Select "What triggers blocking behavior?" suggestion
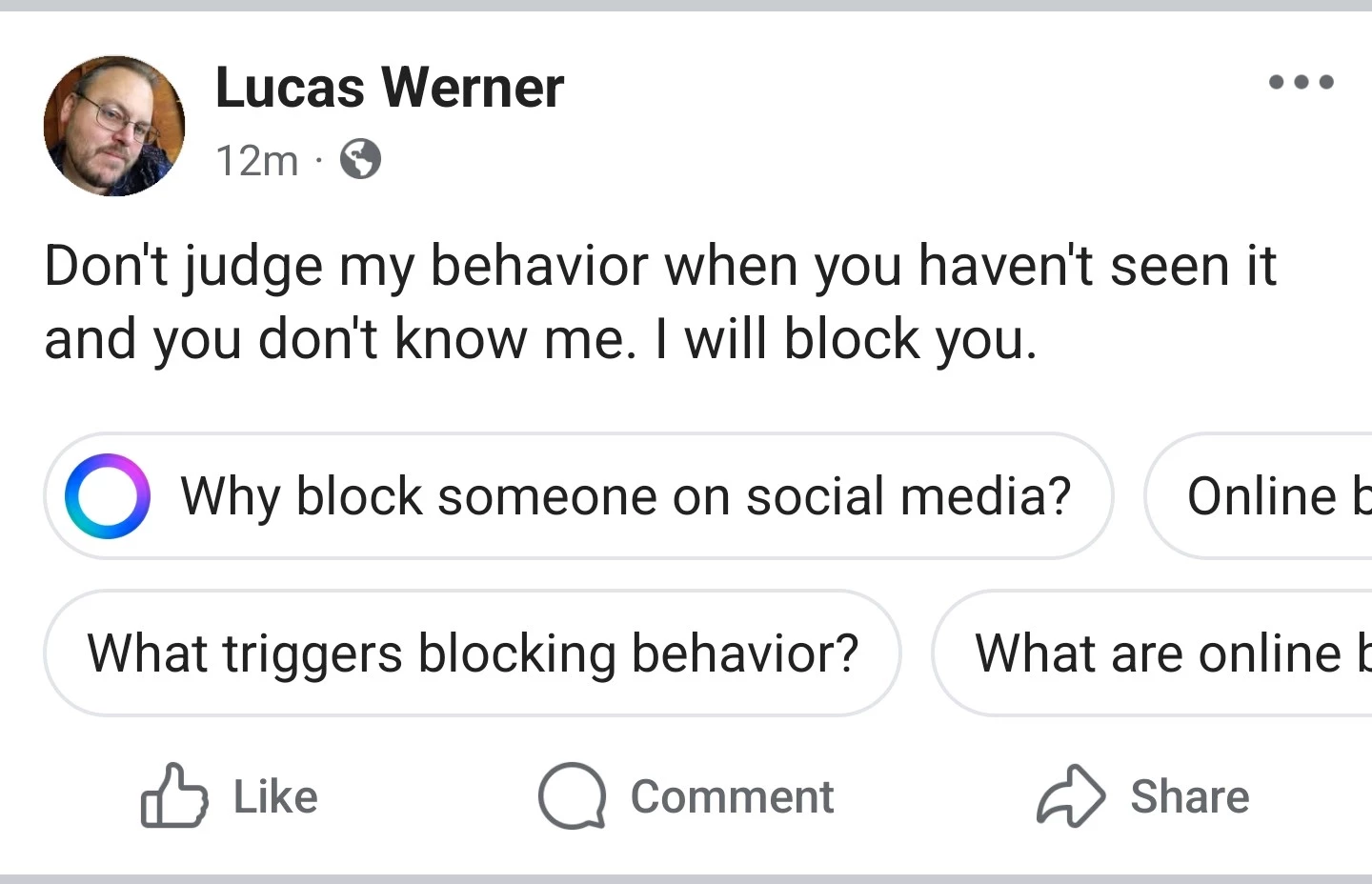The image size is (1372, 884). coord(473,653)
